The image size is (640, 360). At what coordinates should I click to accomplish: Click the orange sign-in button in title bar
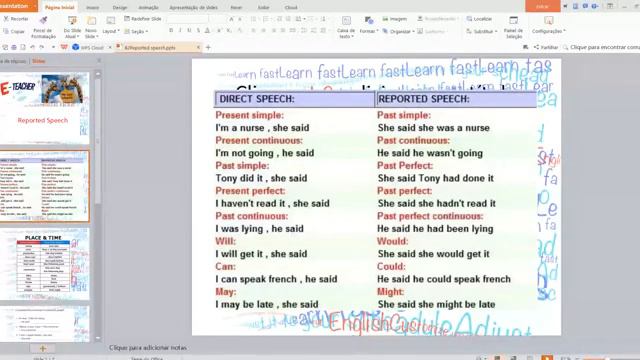click(x=542, y=6)
